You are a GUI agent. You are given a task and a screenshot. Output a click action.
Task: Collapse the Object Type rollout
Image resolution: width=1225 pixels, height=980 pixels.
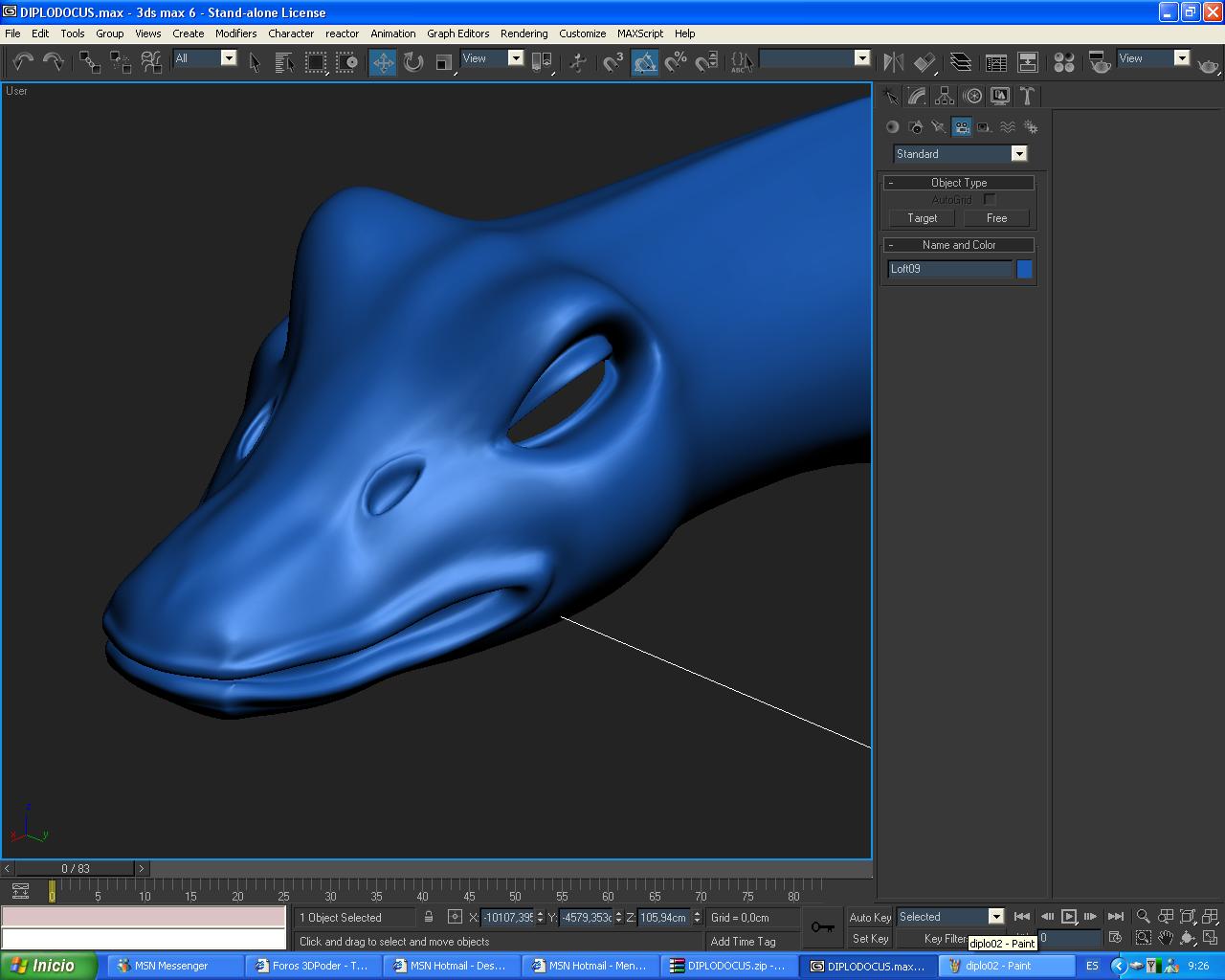[957, 183]
